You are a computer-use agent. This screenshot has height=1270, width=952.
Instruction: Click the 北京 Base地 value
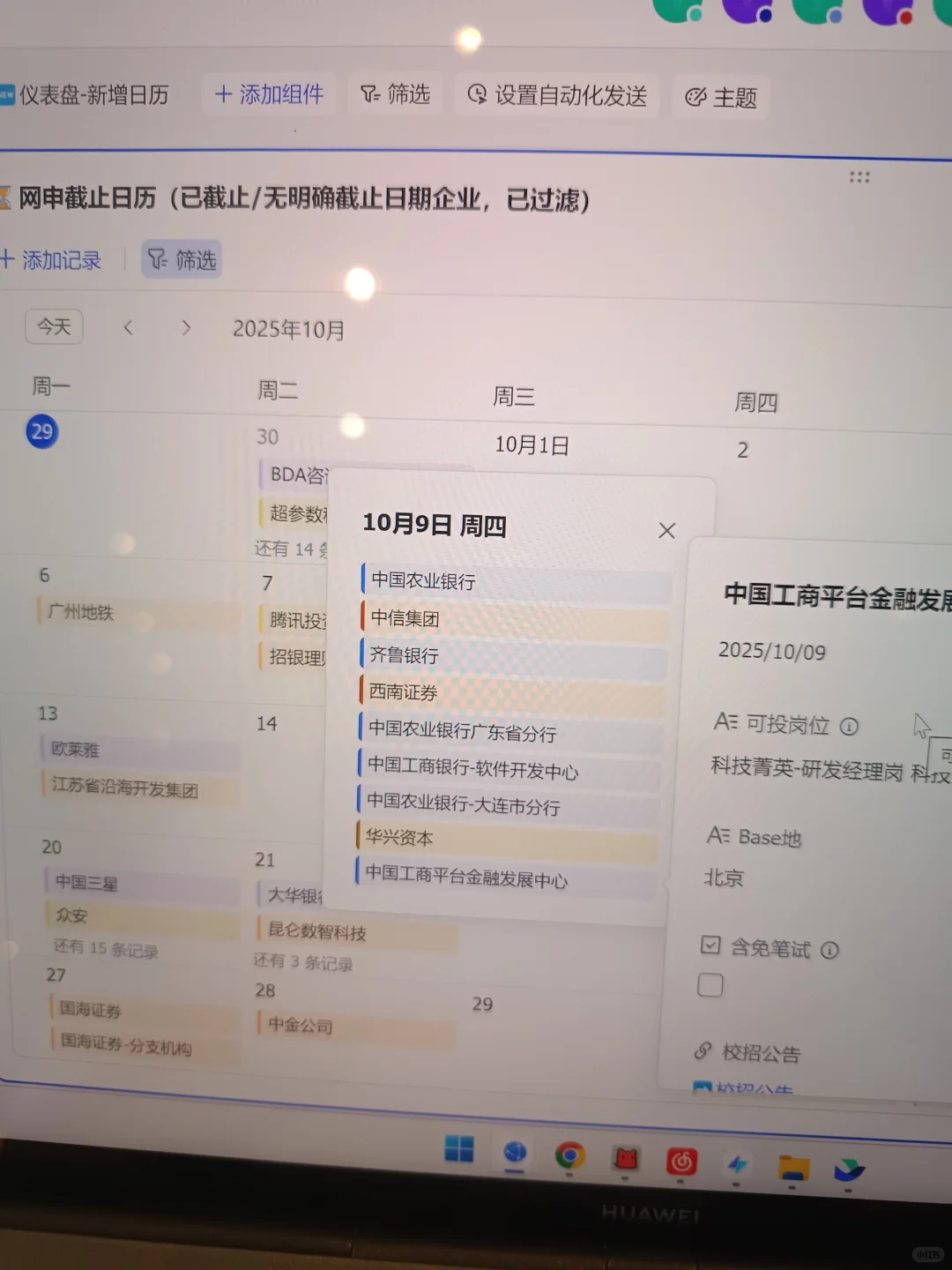coord(724,878)
